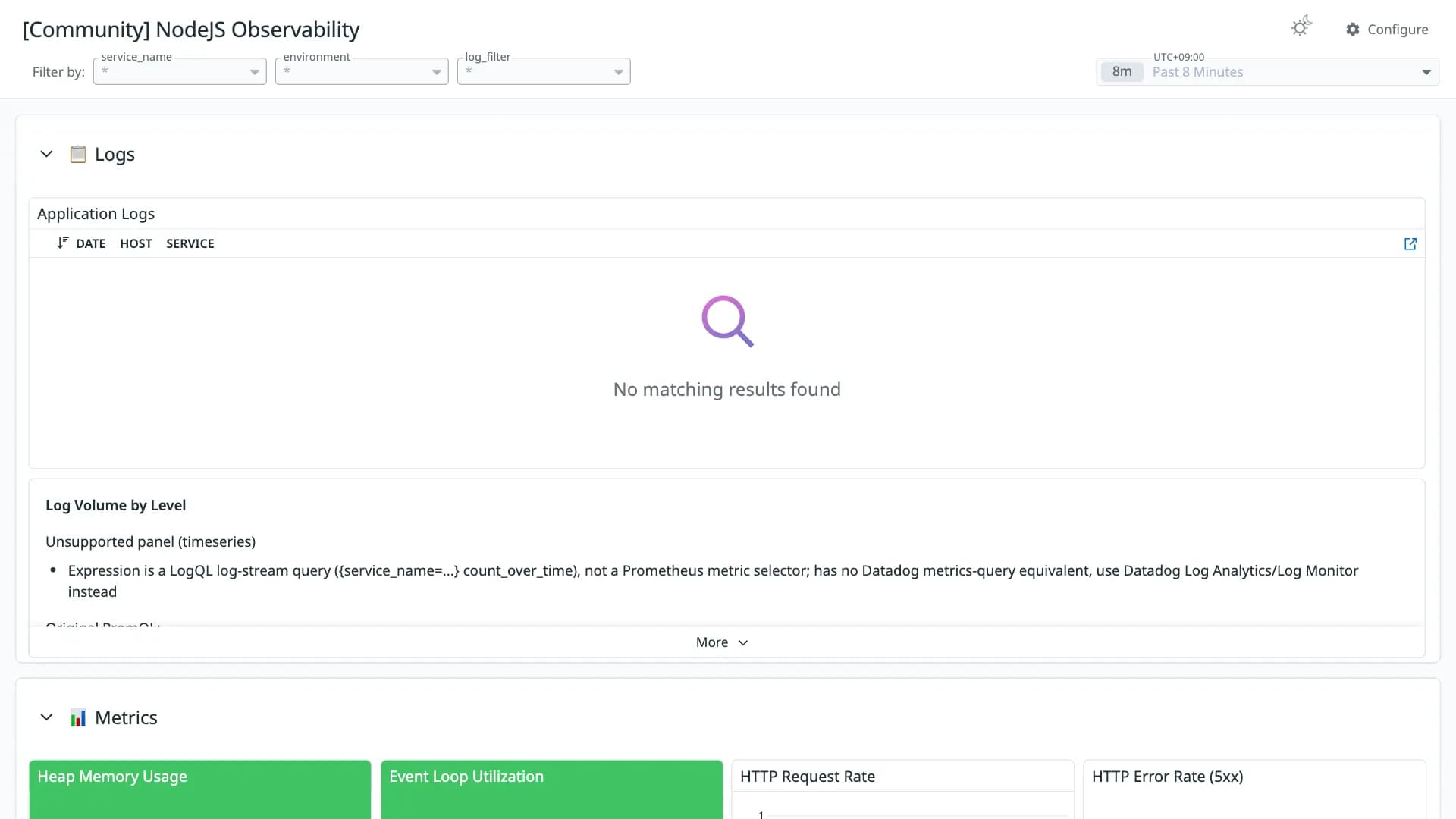Click the HOST column header
This screenshot has height=819, width=1456.
136,243
